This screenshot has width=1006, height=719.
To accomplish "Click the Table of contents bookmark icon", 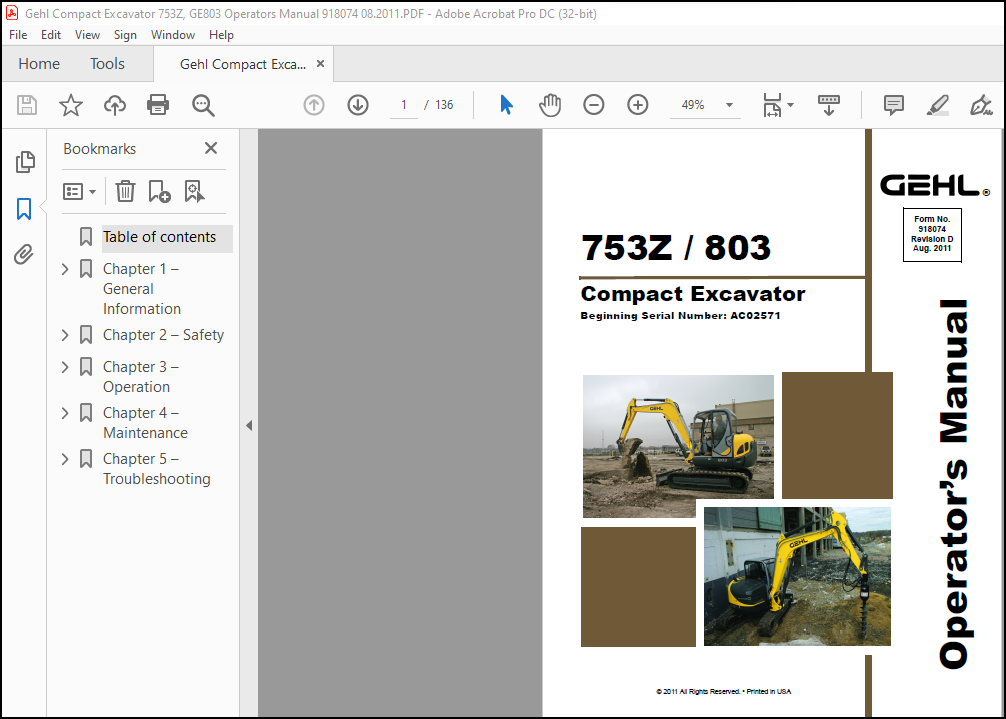I will pos(85,237).
